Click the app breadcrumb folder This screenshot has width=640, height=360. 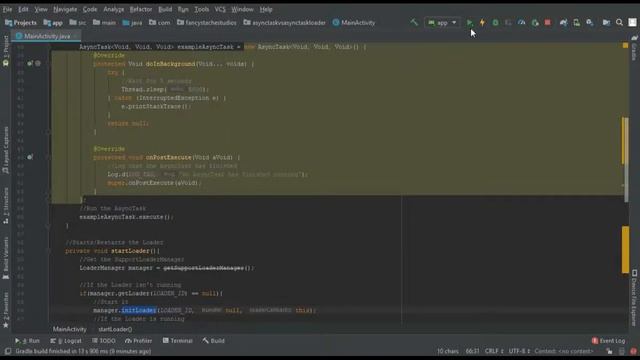53,23
